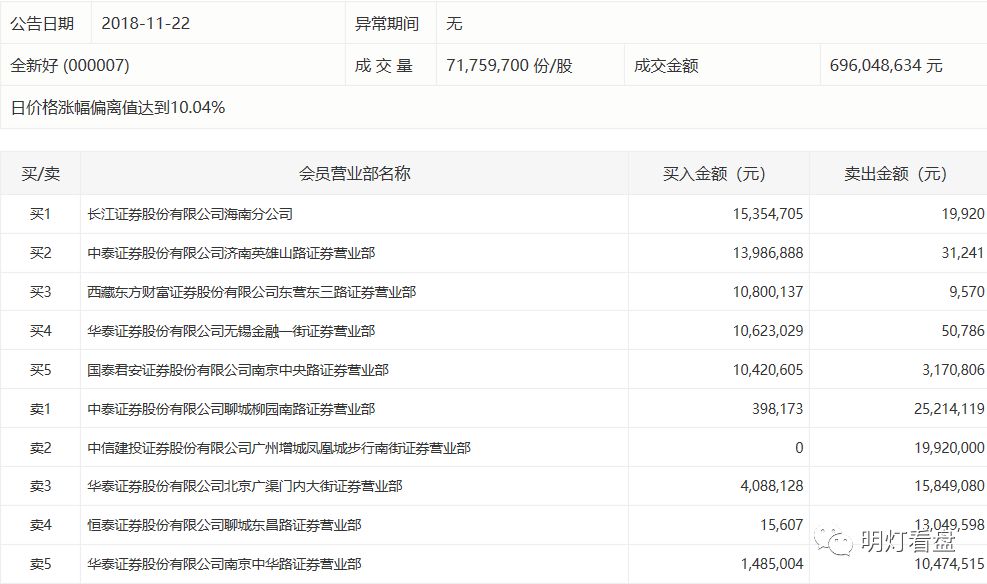Click buy amount 15,607

(x=782, y=525)
